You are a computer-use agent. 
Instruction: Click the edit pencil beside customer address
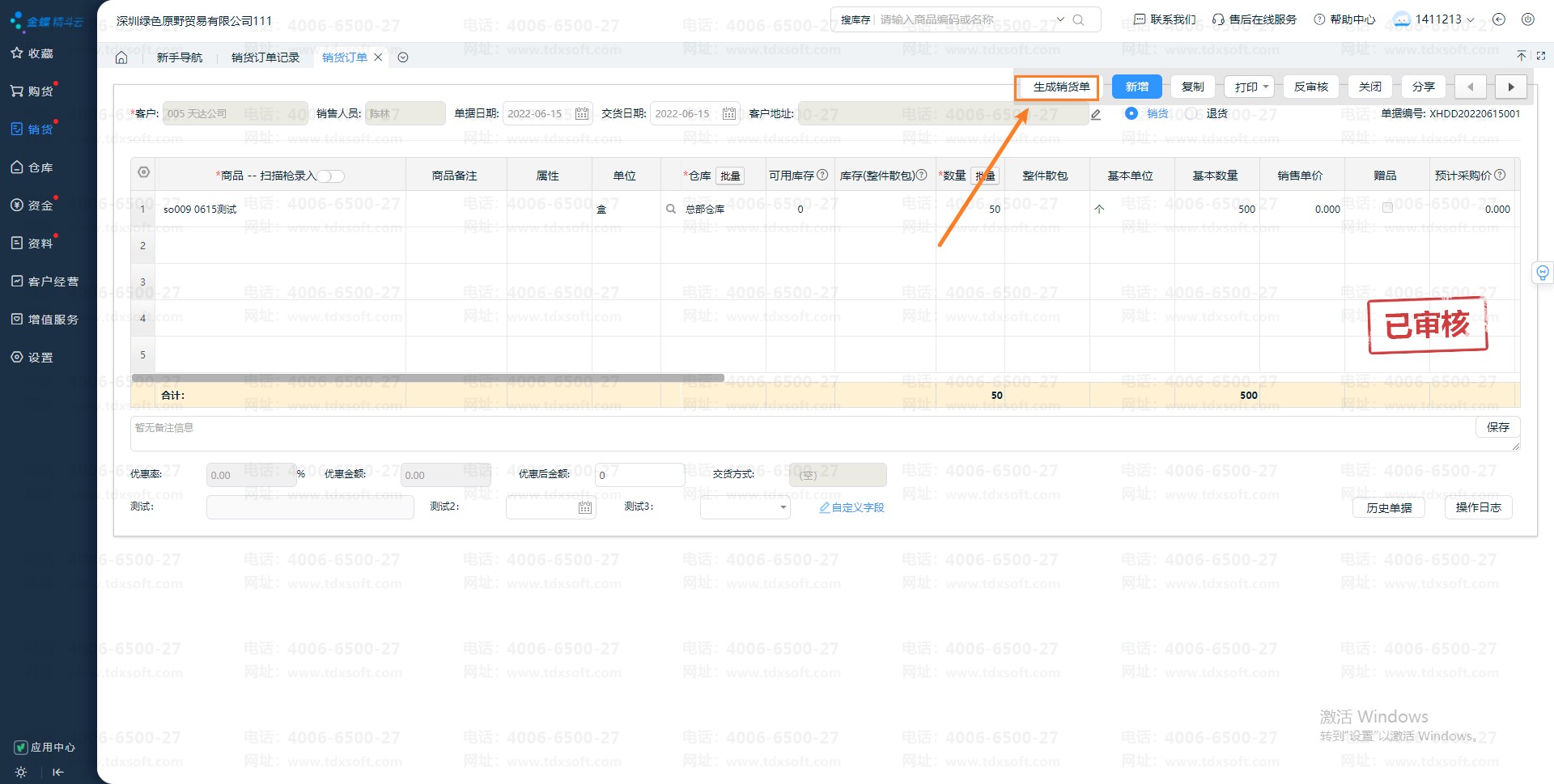click(1096, 114)
